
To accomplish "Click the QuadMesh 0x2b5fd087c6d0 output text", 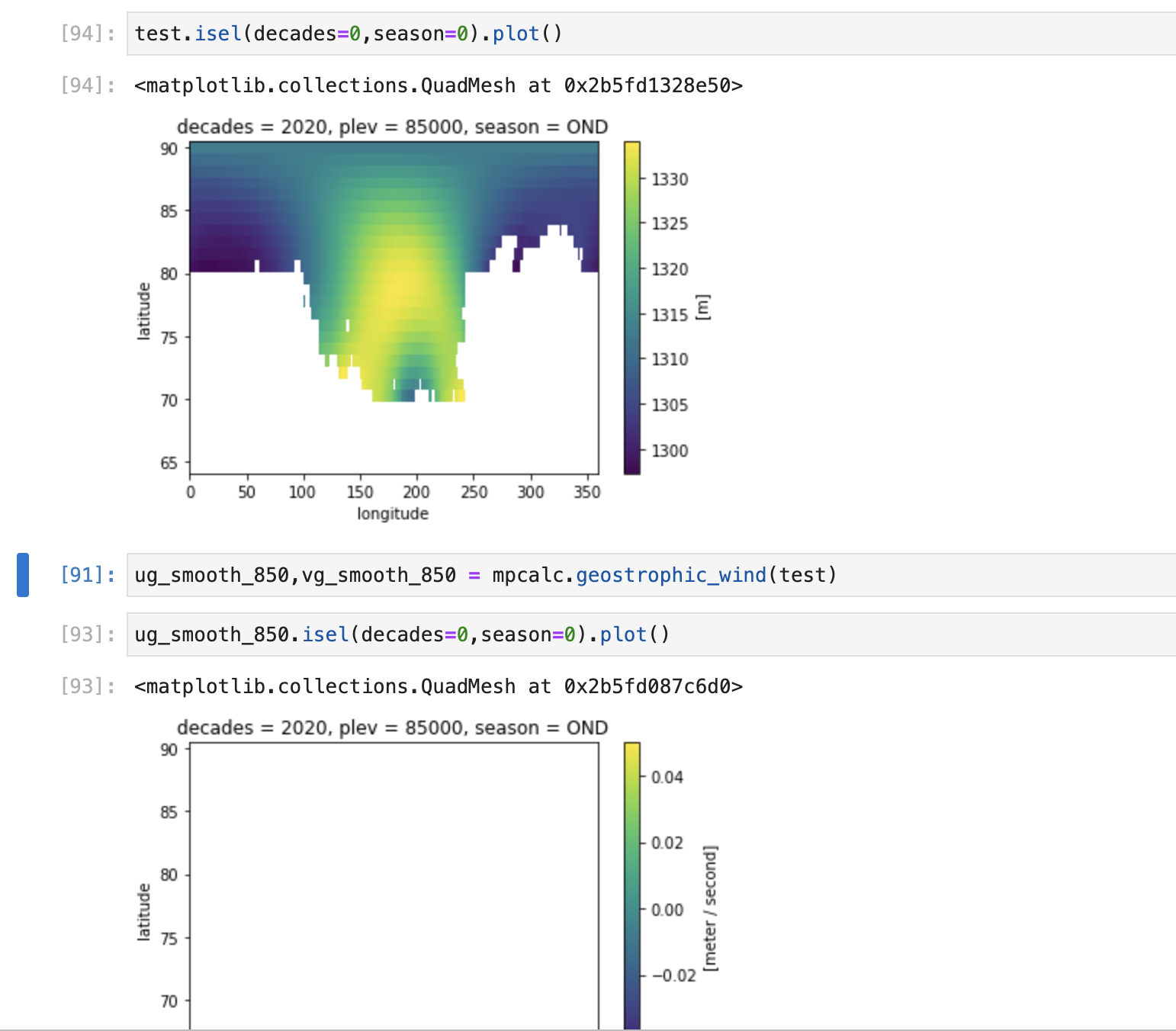I will (x=439, y=686).
